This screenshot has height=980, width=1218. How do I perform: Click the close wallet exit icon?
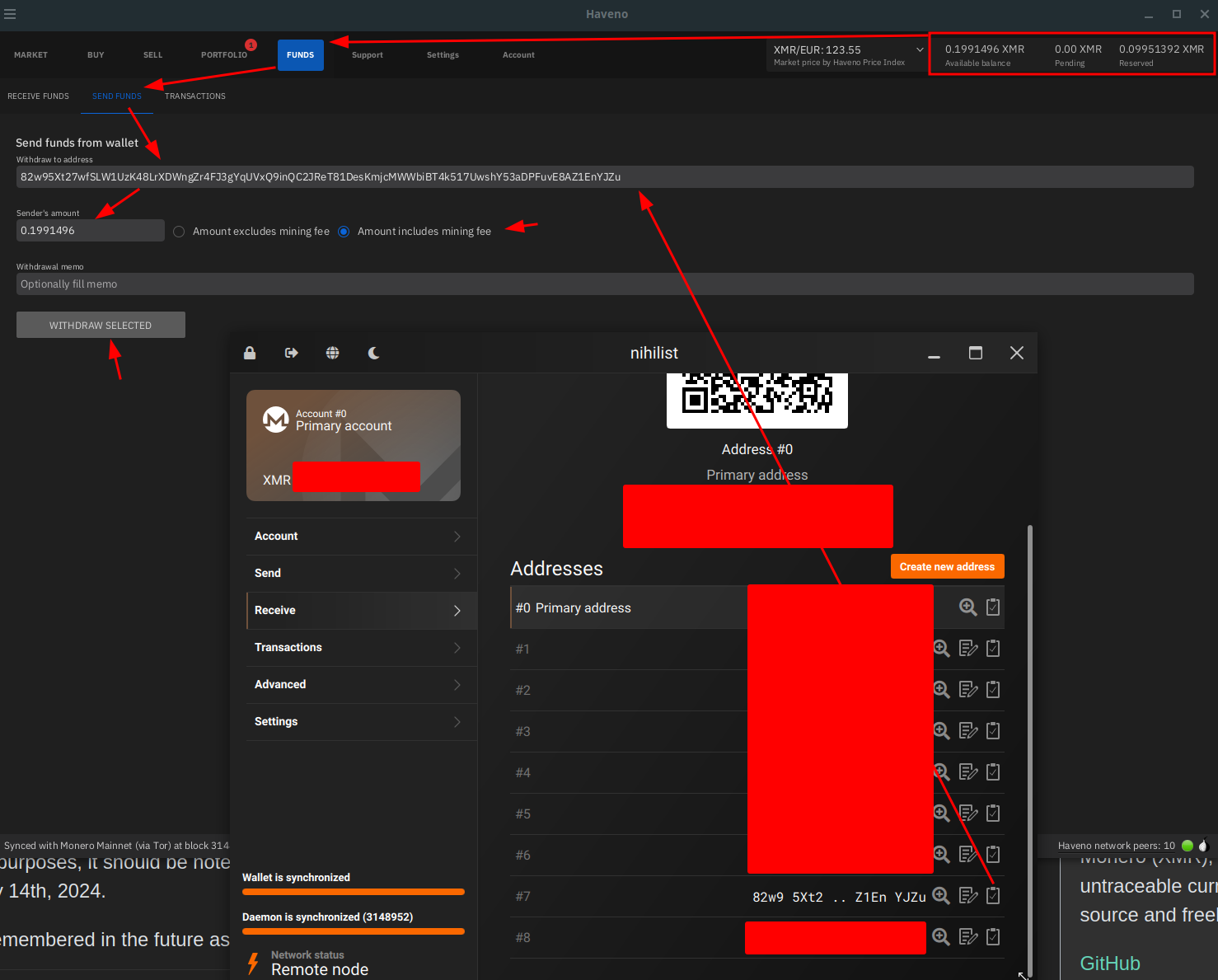(291, 353)
